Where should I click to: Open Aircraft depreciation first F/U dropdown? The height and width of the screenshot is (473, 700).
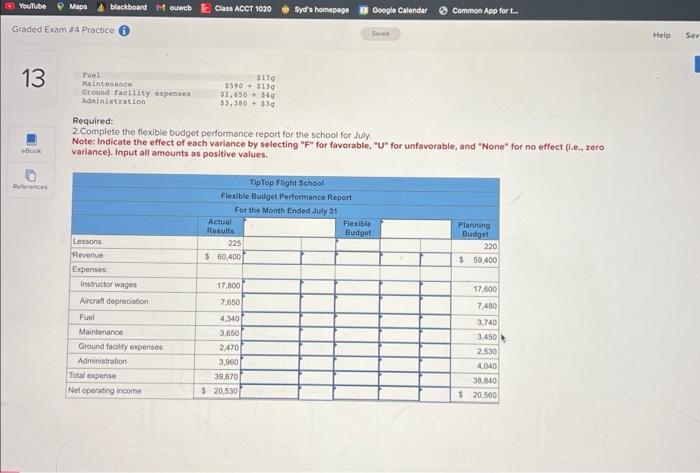(x=317, y=303)
